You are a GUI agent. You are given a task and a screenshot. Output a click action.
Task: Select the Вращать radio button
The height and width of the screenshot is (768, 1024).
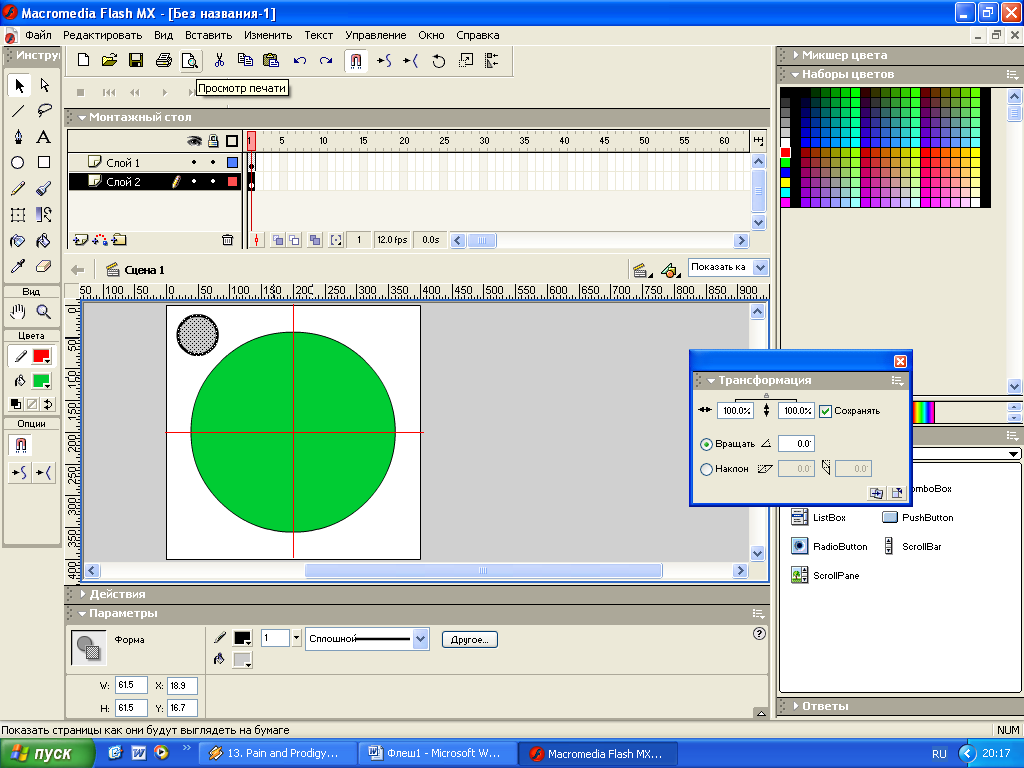coord(706,444)
